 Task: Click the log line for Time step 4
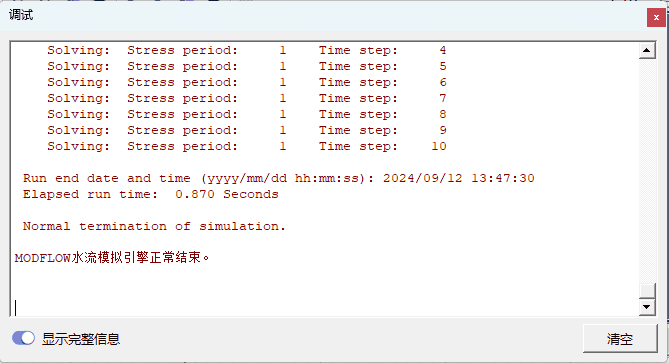pyautogui.click(x=247, y=50)
